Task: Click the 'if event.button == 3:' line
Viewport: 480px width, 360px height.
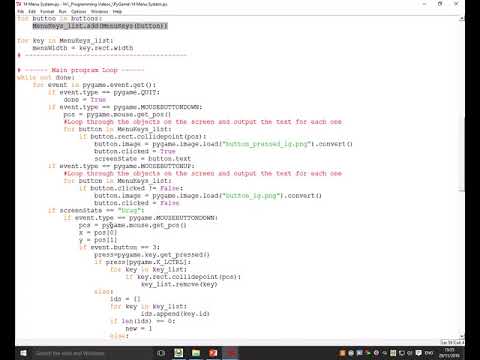Action: (120, 247)
